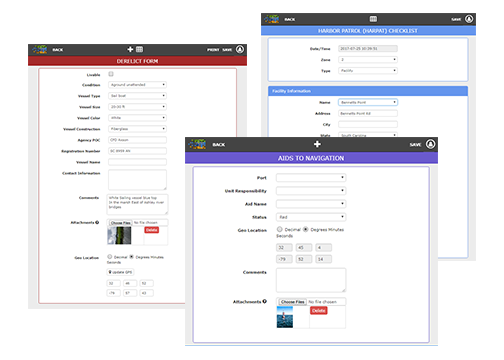Click the plus icon in Aids to Navigation header

click(317, 144)
